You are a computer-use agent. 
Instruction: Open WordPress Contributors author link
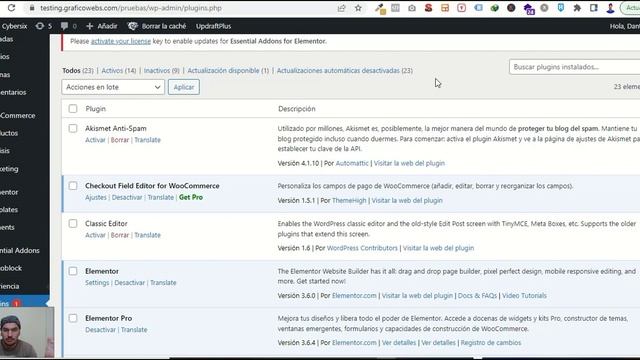[x=362, y=248]
